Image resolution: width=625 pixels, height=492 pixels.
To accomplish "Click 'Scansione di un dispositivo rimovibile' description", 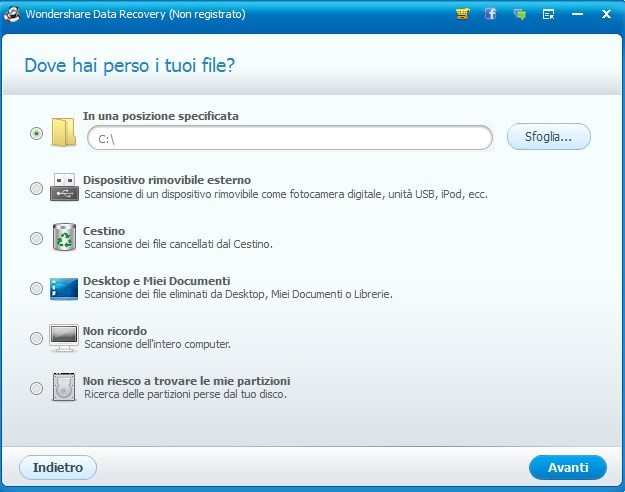I will [x=286, y=194].
